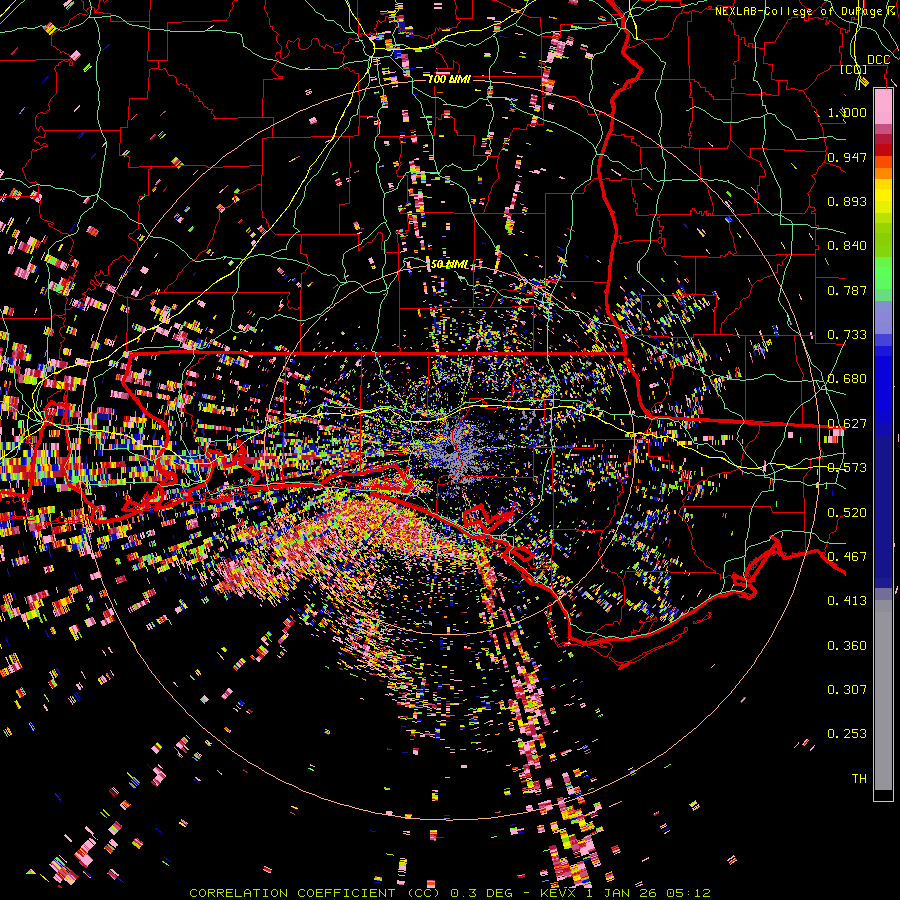900x900 pixels.
Task: Click the Correlation Coefficient KEVX caption text
Action: 450,893
